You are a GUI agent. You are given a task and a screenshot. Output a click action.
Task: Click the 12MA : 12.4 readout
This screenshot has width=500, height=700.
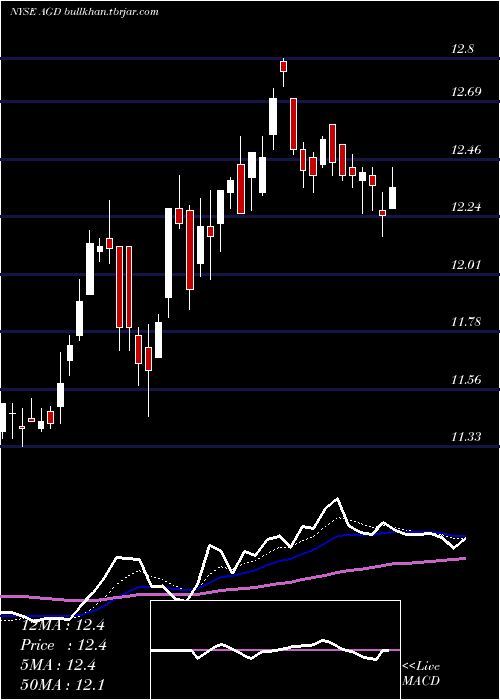(63, 625)
